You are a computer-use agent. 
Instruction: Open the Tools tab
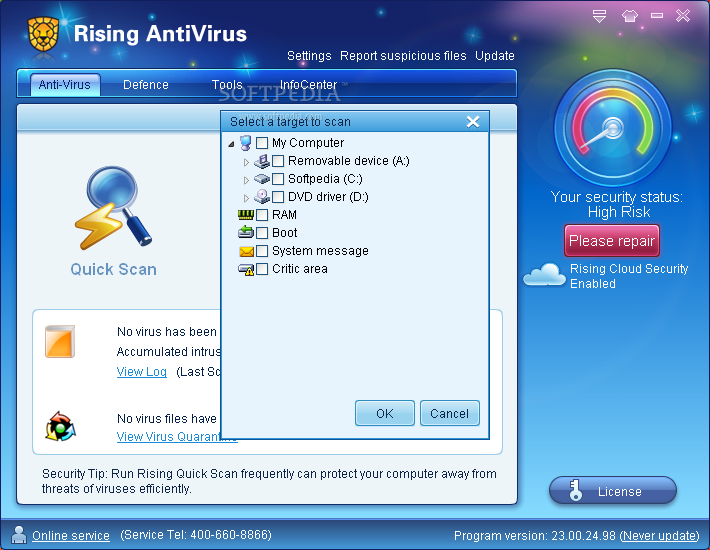(x=227, y=85)
